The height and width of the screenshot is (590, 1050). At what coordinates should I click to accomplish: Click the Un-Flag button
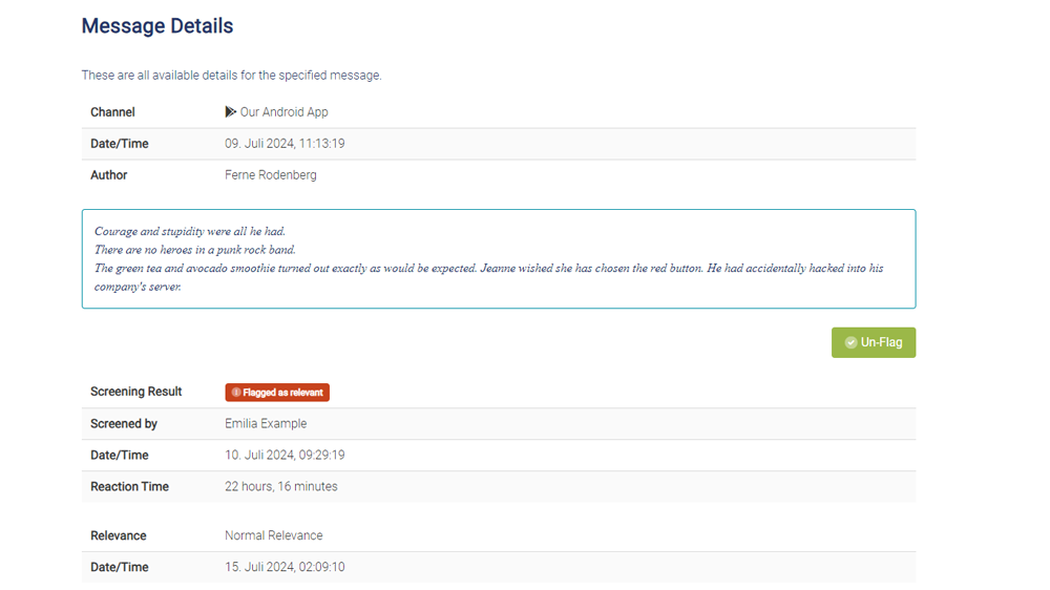[x=873, y=342]
